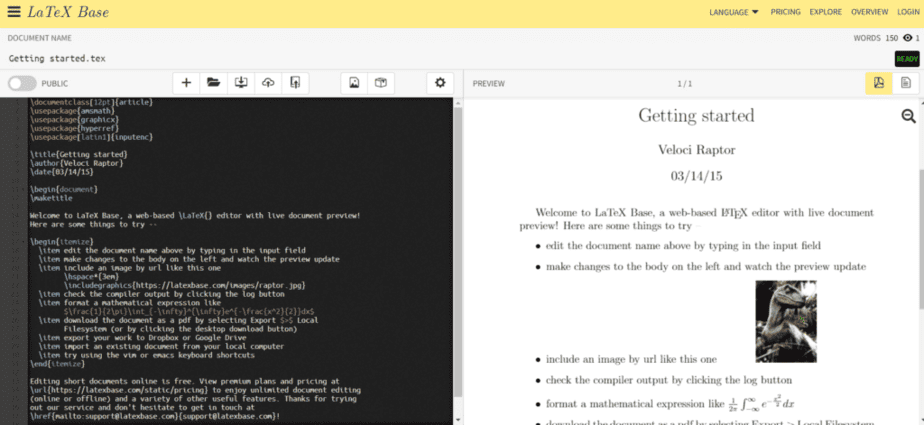
Task: Open a document with folder icon
Action: (213, 83)
